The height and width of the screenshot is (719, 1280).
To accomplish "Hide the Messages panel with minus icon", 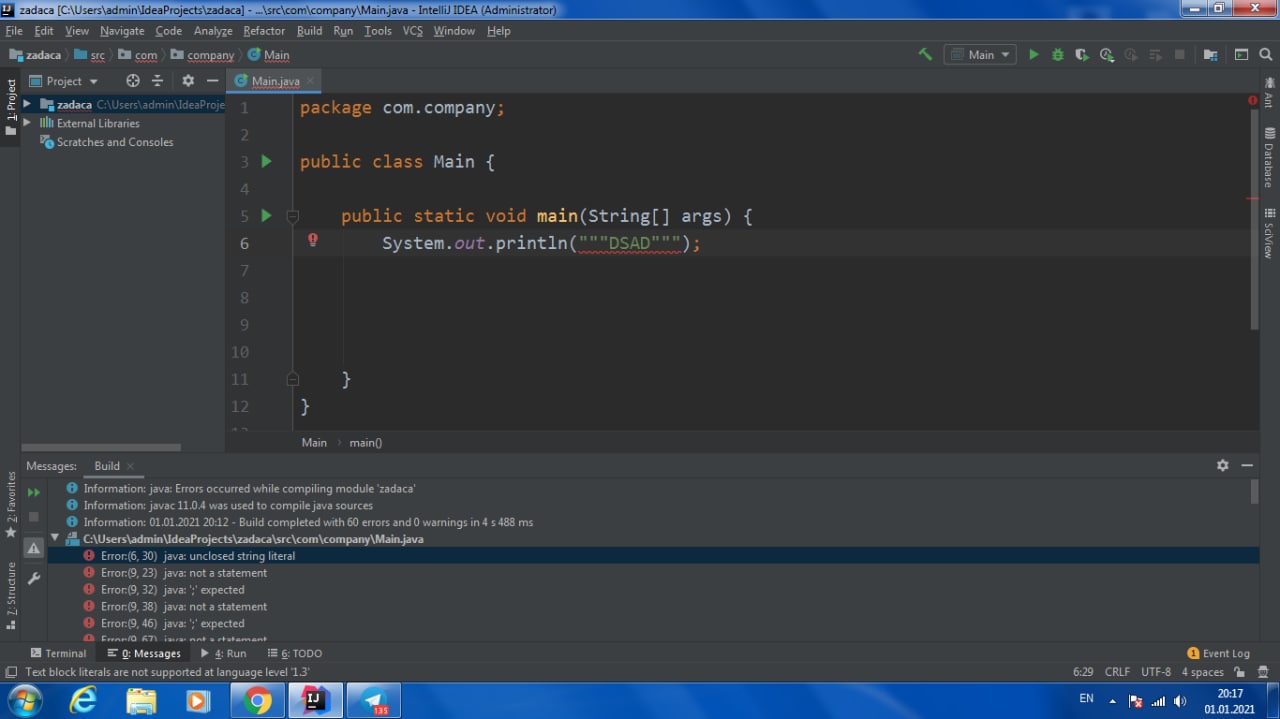I will point(1247,466).
